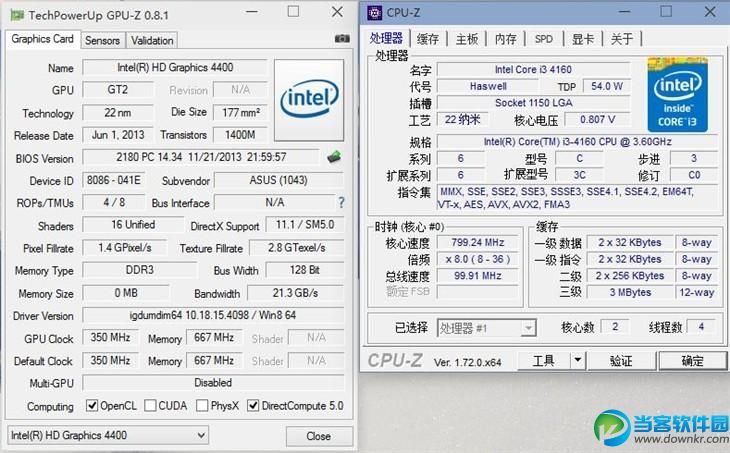Viewport: 730px width, 453px height.
Task: Click the Release Date value Jun 1, 2013
Action: (x=118, y=135)
